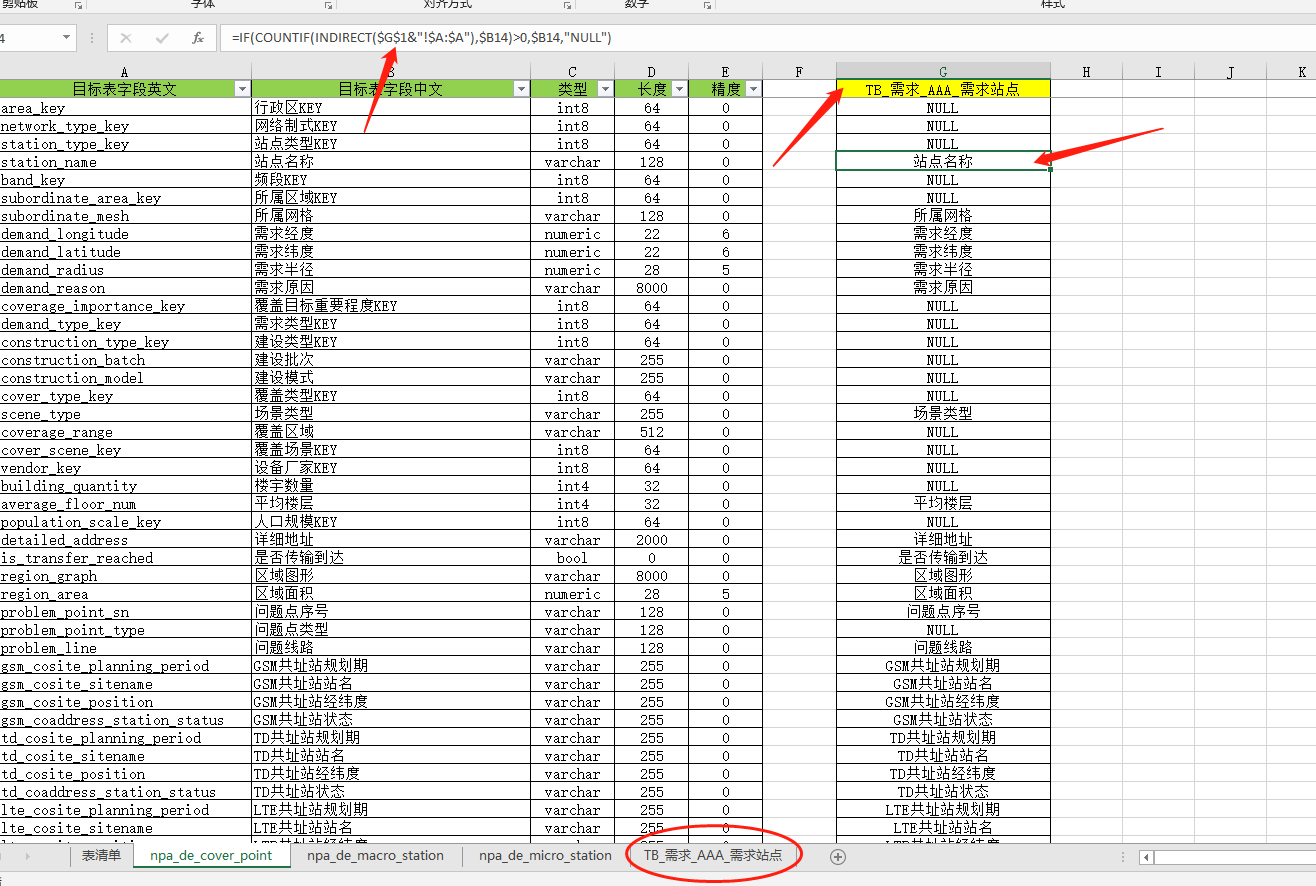
Task: Switch to the npa_de_macro_station sheet tab
Action: point(375,856)
